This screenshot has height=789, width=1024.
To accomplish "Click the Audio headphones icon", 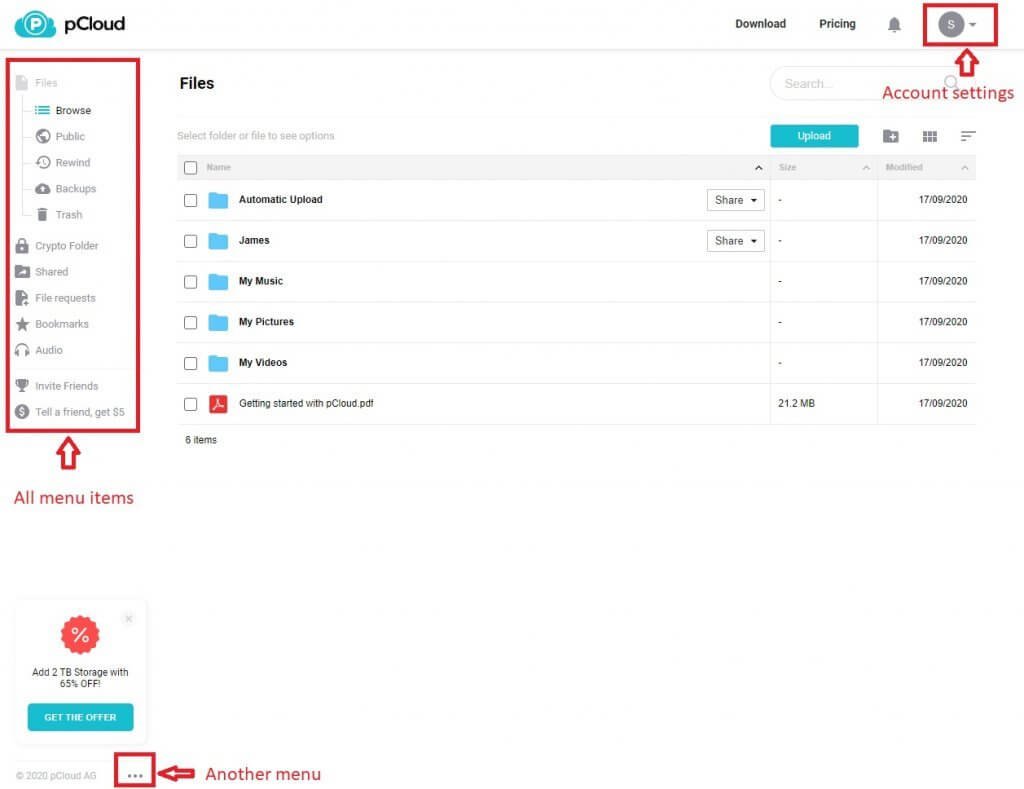I will (x=22, y=350).
